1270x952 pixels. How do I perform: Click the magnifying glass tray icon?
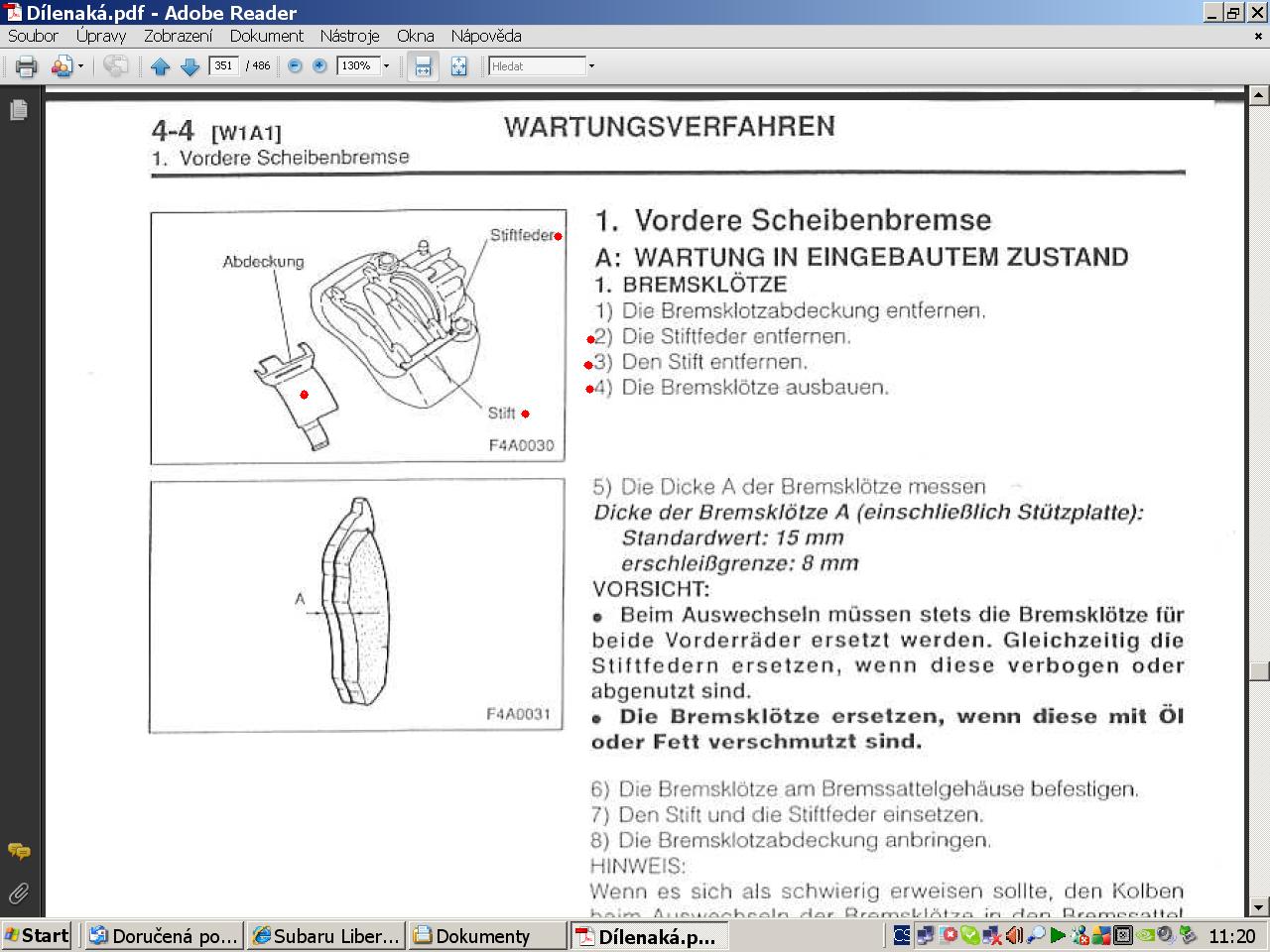(x=1036, y=935)
